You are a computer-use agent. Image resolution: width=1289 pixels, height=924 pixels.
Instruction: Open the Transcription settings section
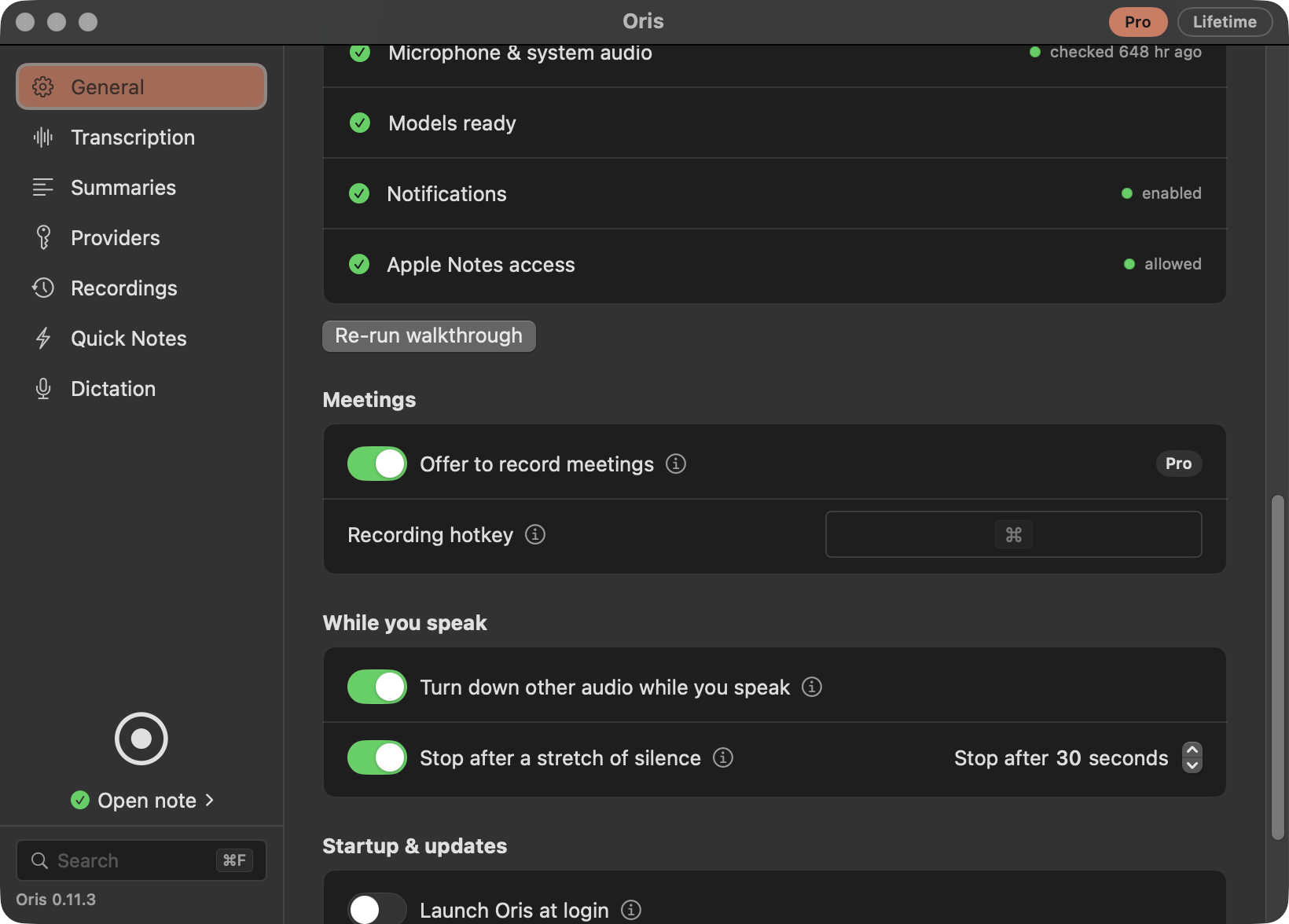141,137
